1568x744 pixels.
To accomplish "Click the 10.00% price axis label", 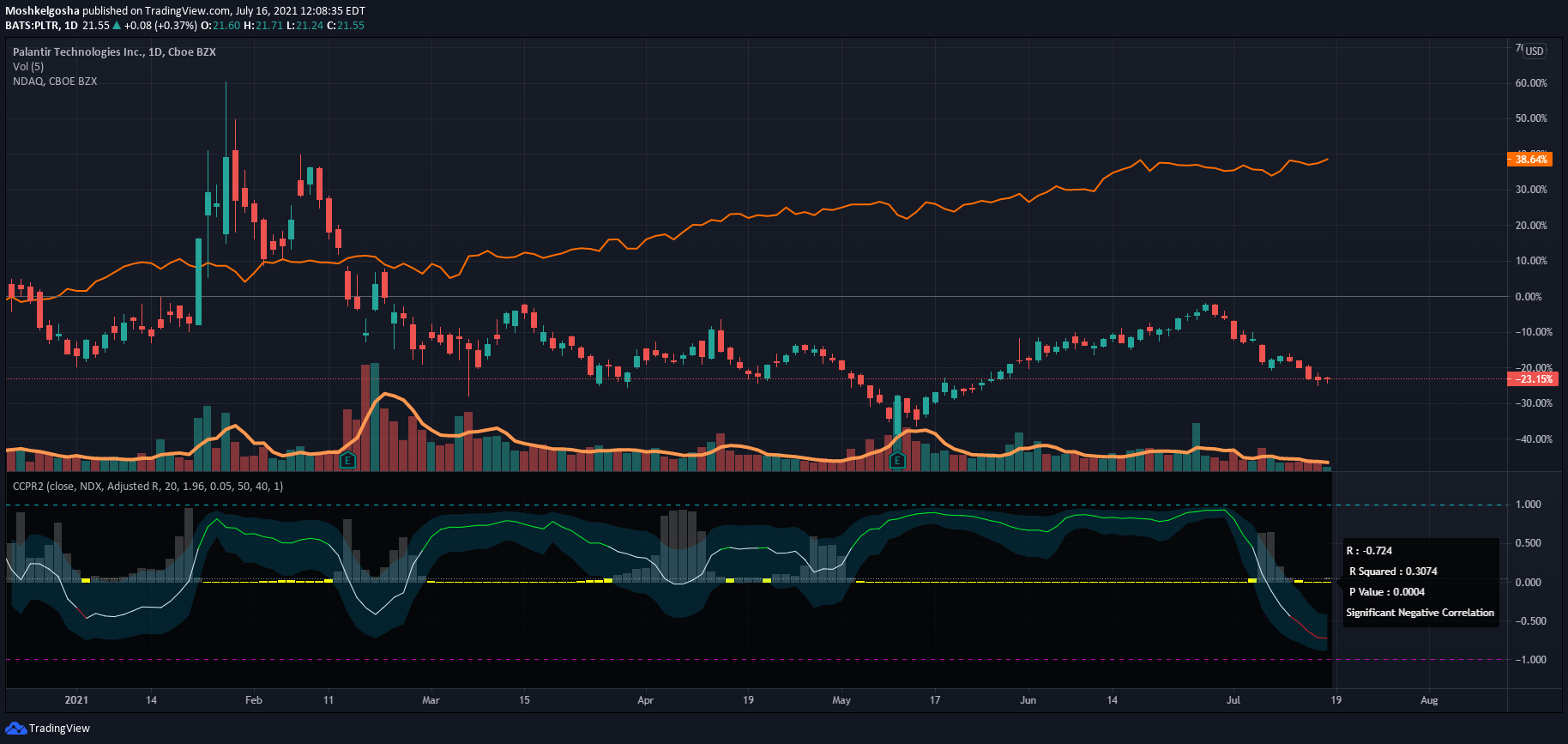I will tap(1531, 261).
